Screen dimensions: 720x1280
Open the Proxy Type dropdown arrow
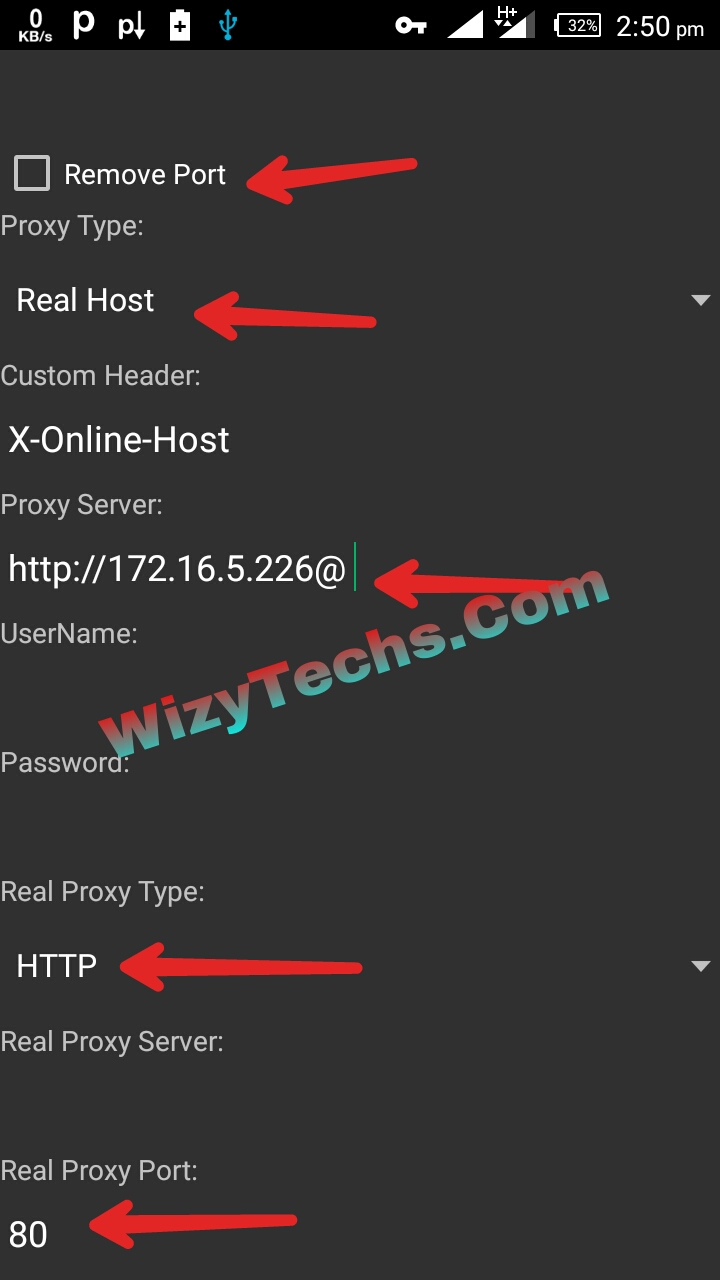(x=700, y=300)
